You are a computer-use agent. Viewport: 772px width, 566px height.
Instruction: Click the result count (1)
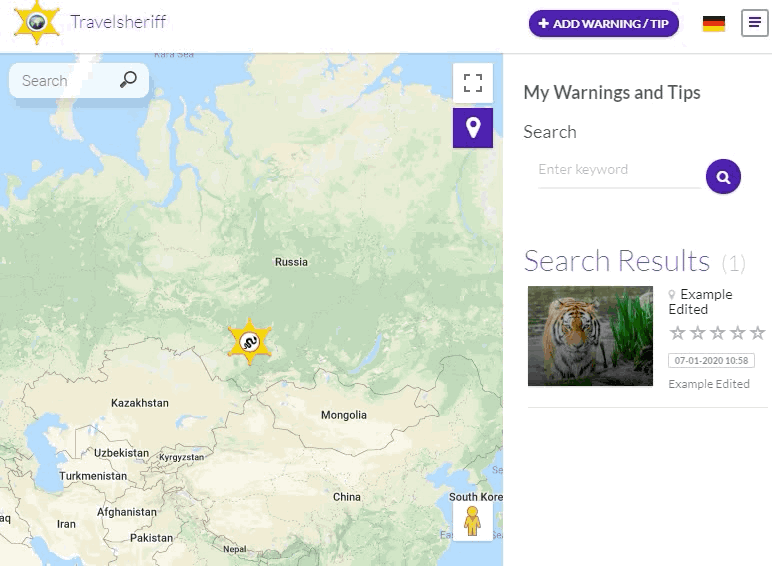tap(734, 263)
